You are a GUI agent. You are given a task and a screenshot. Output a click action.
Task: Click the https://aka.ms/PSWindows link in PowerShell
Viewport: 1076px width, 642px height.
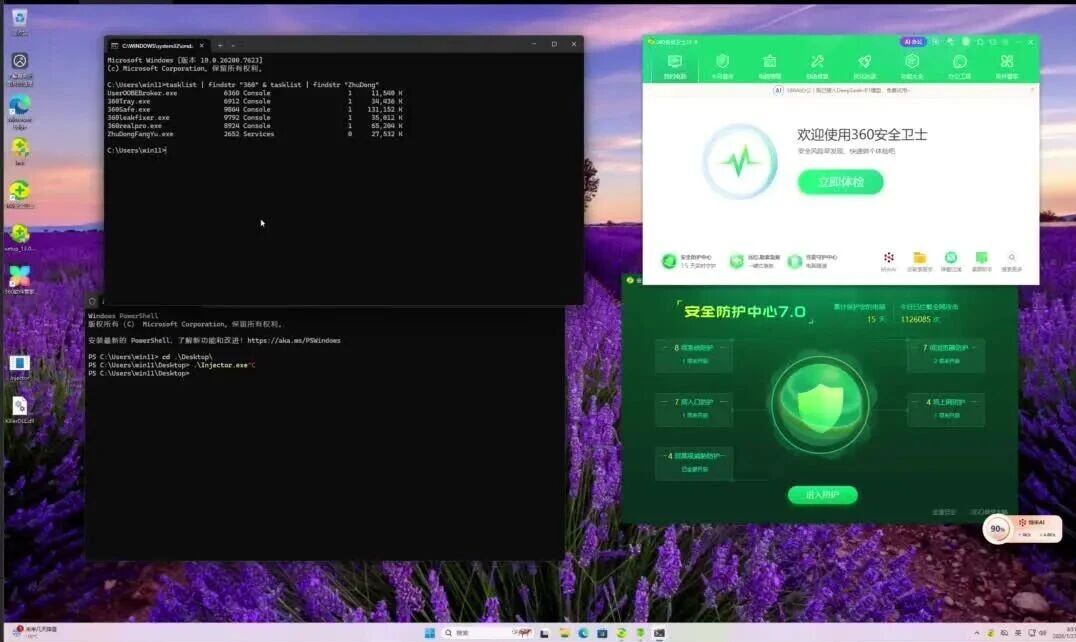294,341
